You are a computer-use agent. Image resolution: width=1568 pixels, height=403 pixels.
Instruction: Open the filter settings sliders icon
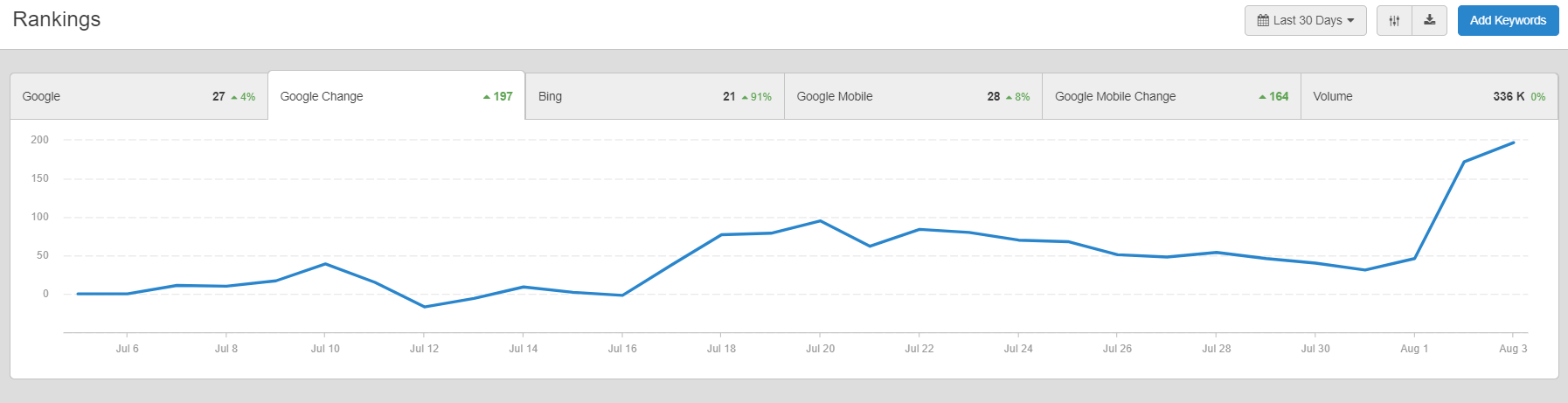coord(1394,21)
